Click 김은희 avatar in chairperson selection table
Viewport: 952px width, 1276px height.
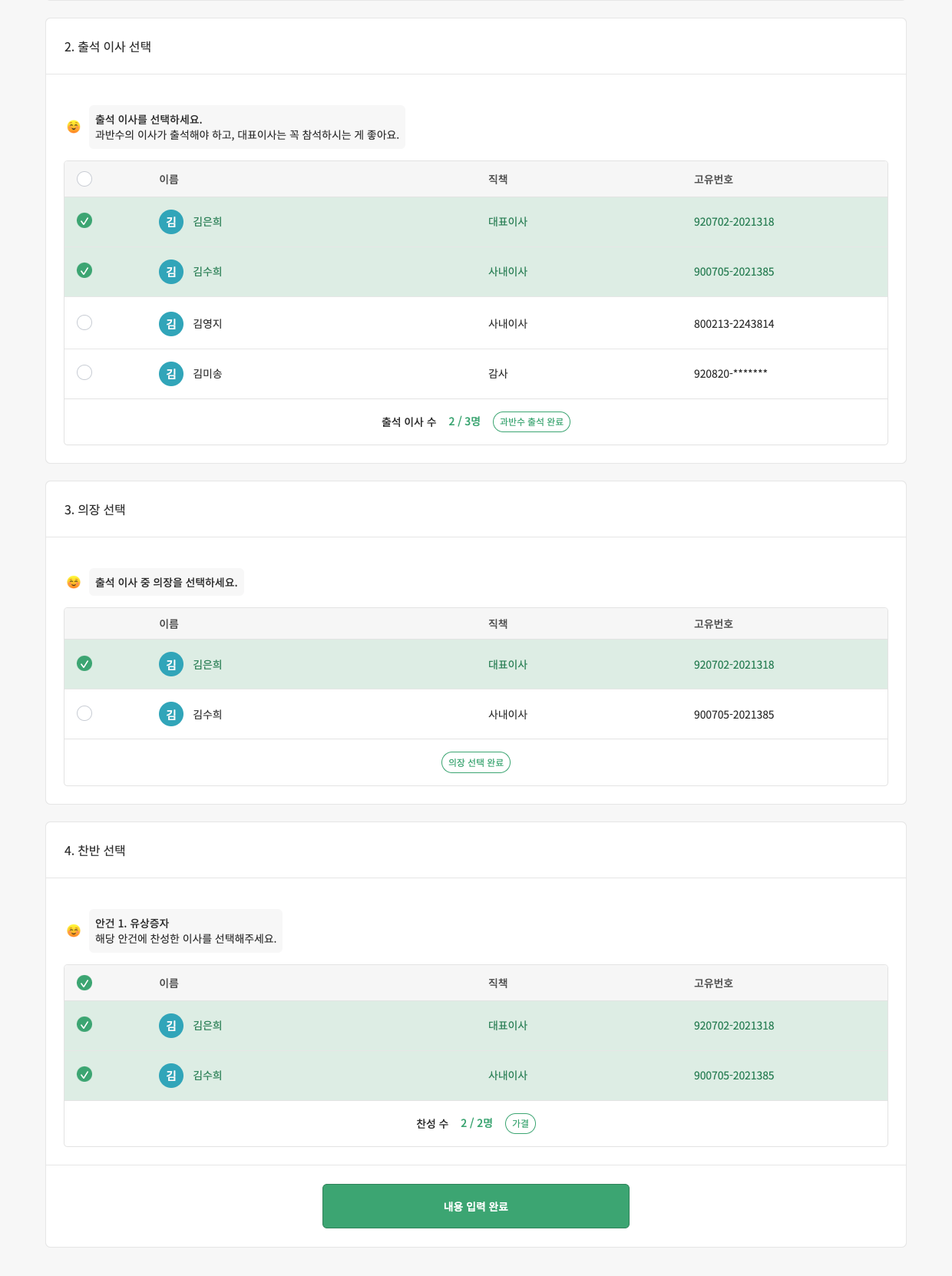point(170,665)
